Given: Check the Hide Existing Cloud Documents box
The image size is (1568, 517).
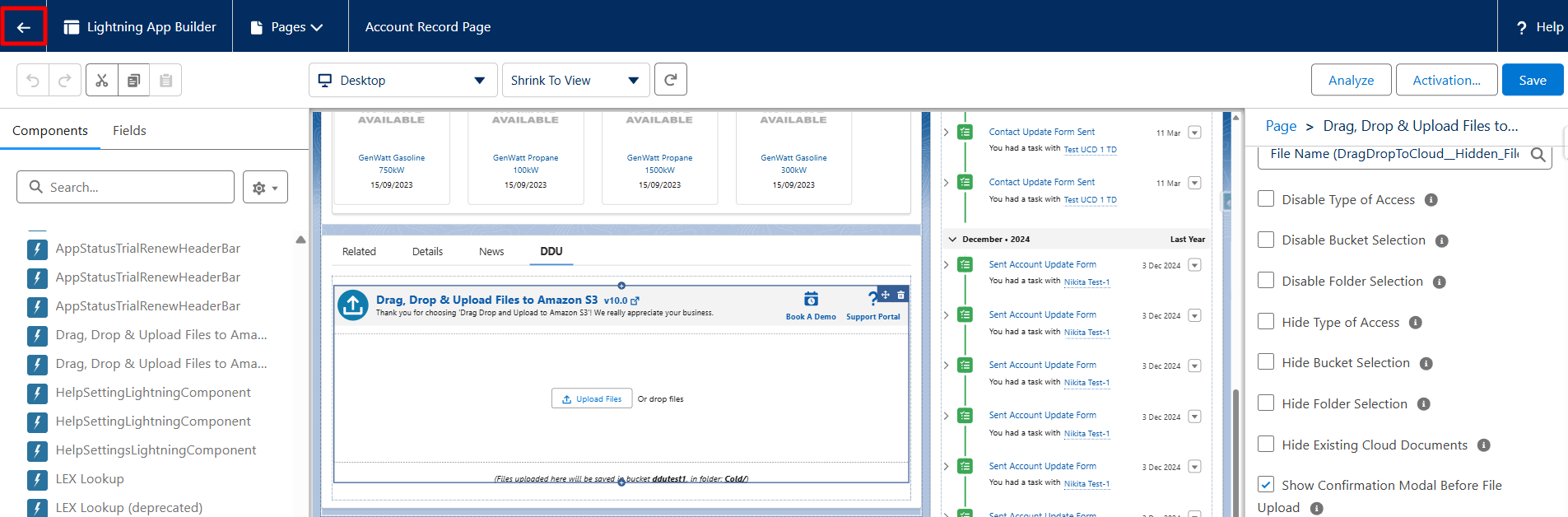Looking at the screenshot, I should click(1266, 444).
